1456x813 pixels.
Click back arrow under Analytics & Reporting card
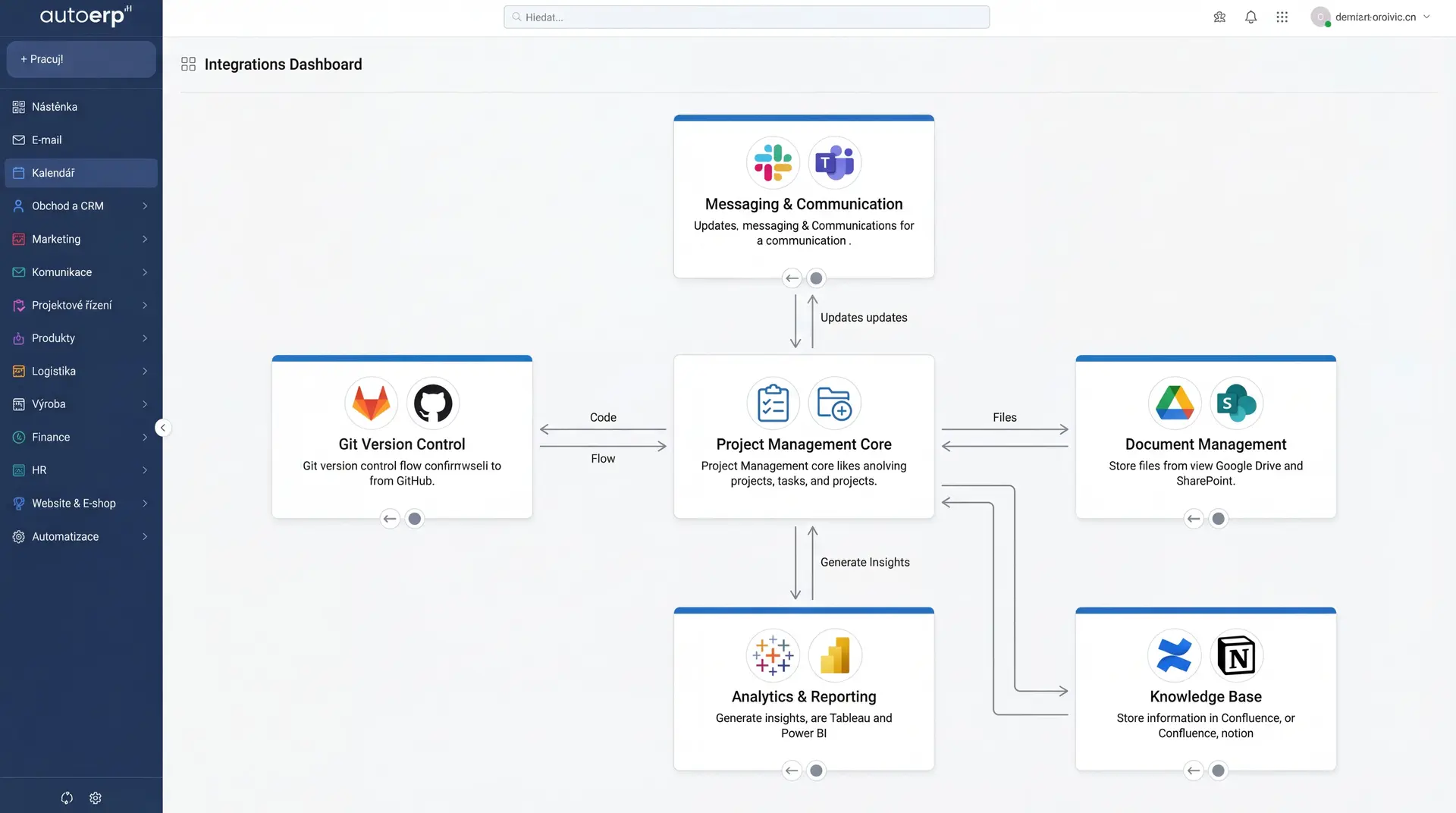click(792, 771)
